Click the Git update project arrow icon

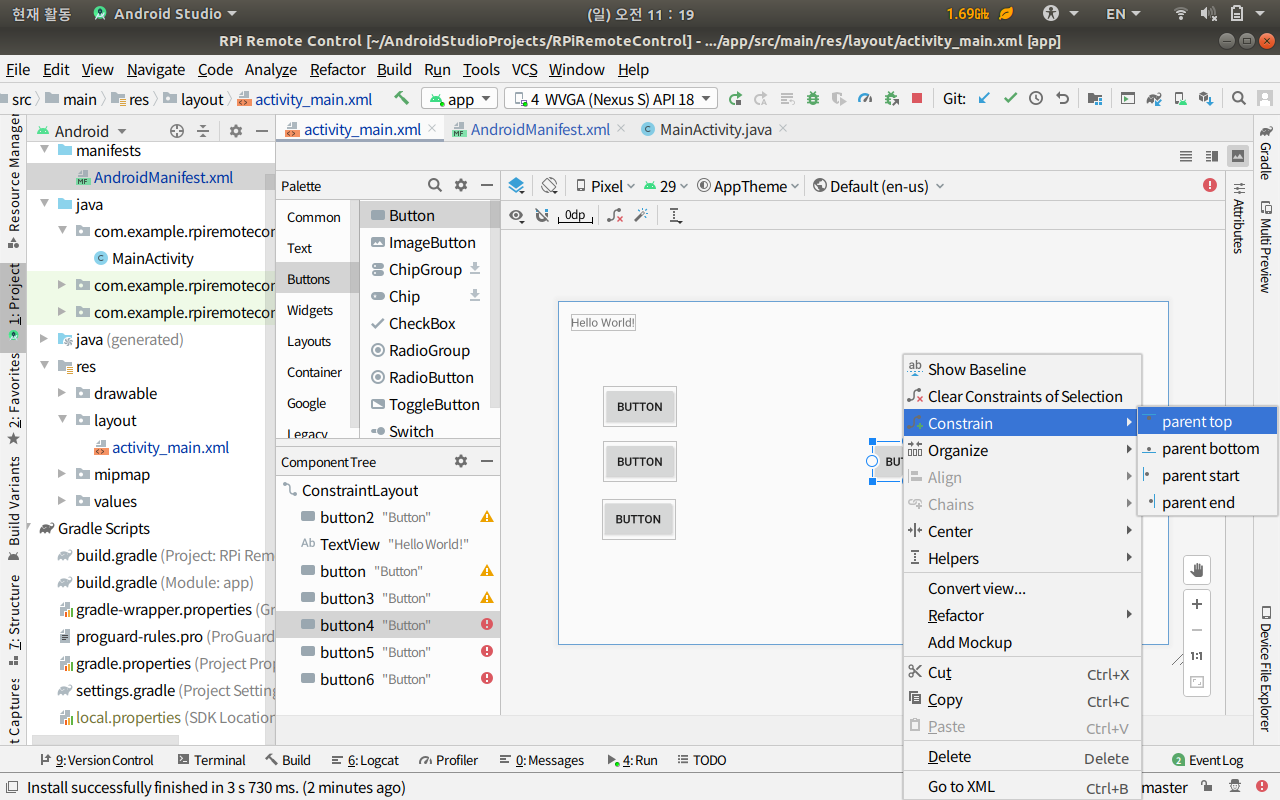coord(984,98)
